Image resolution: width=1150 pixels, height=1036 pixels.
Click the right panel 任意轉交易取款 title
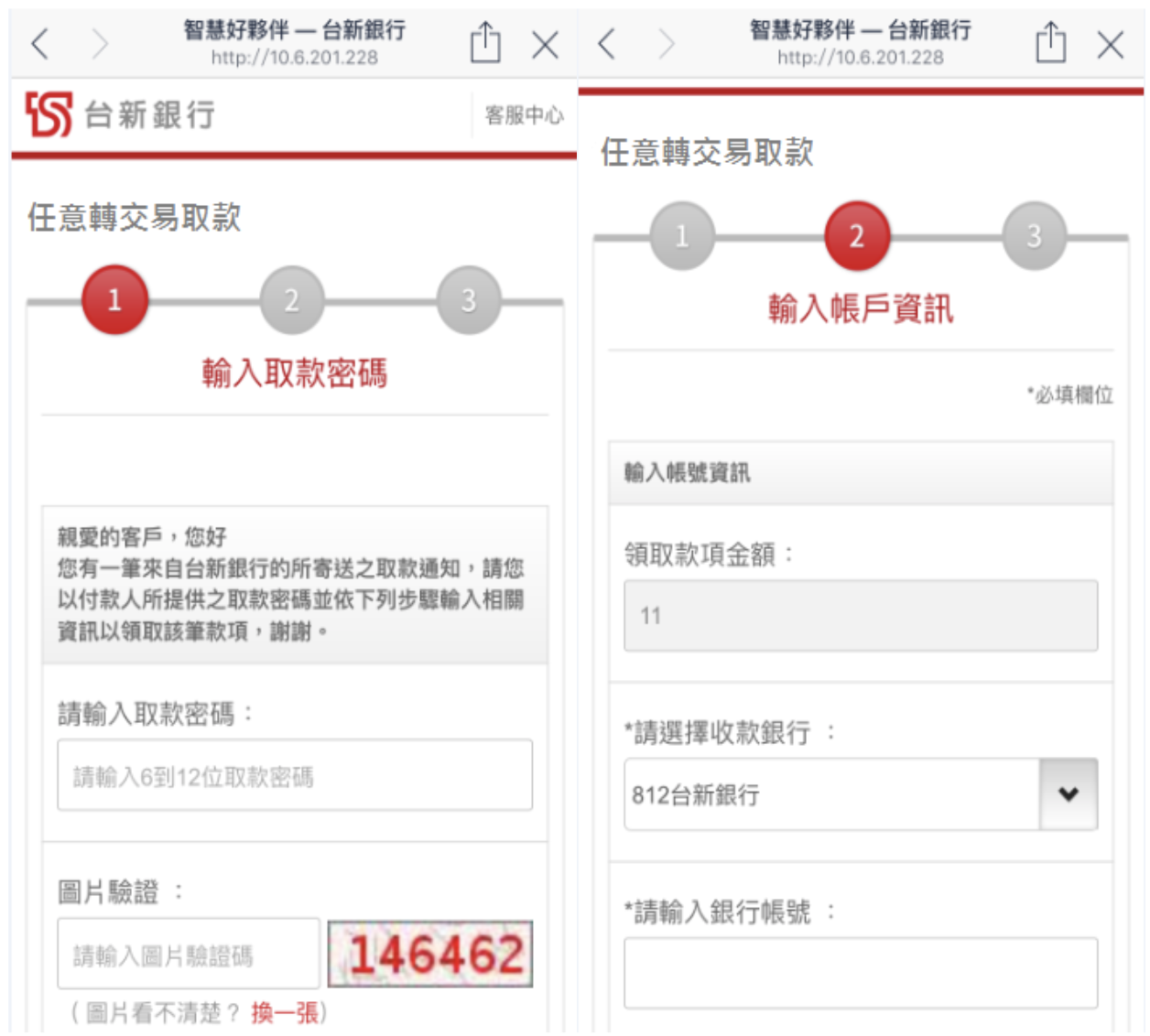[707, 151]
